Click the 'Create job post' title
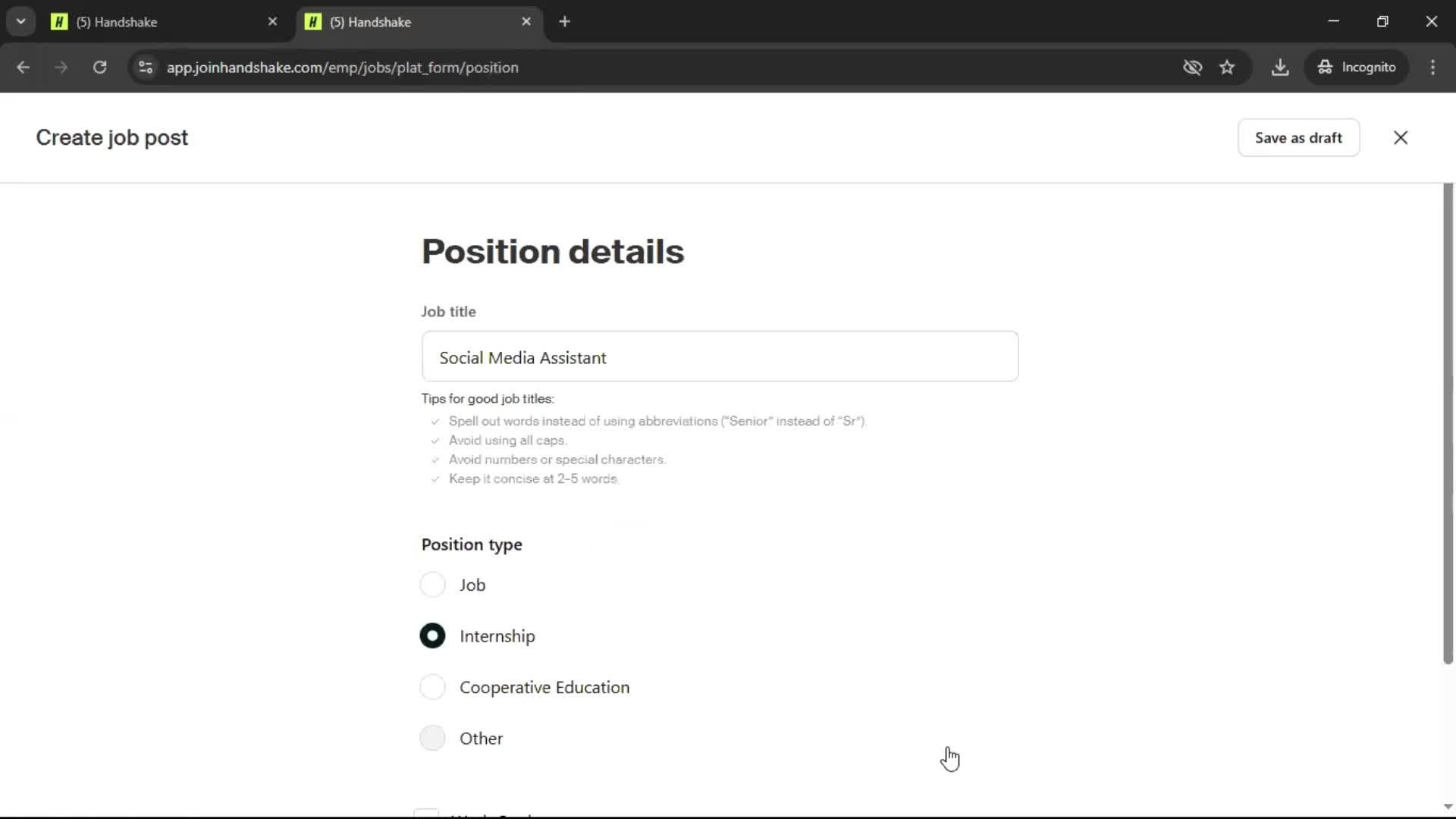The width and height of the screenshot is (1456, 819). [x=112, y=137]
